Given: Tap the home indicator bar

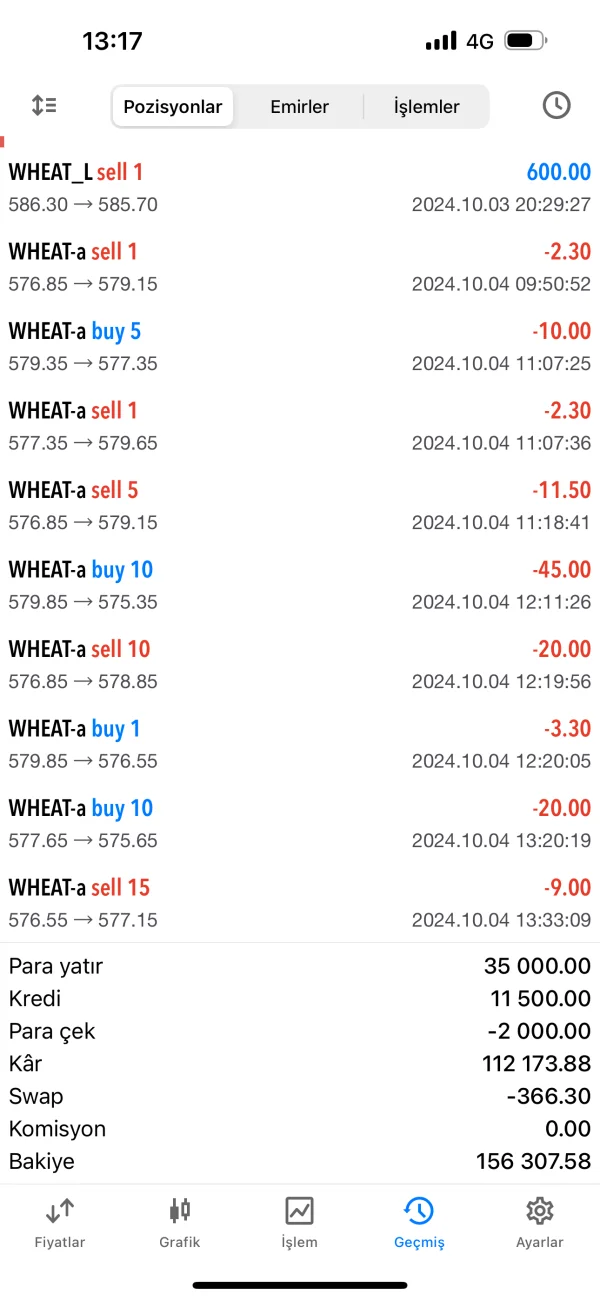Looking at the screenshot, I should tap(300, 1284).
